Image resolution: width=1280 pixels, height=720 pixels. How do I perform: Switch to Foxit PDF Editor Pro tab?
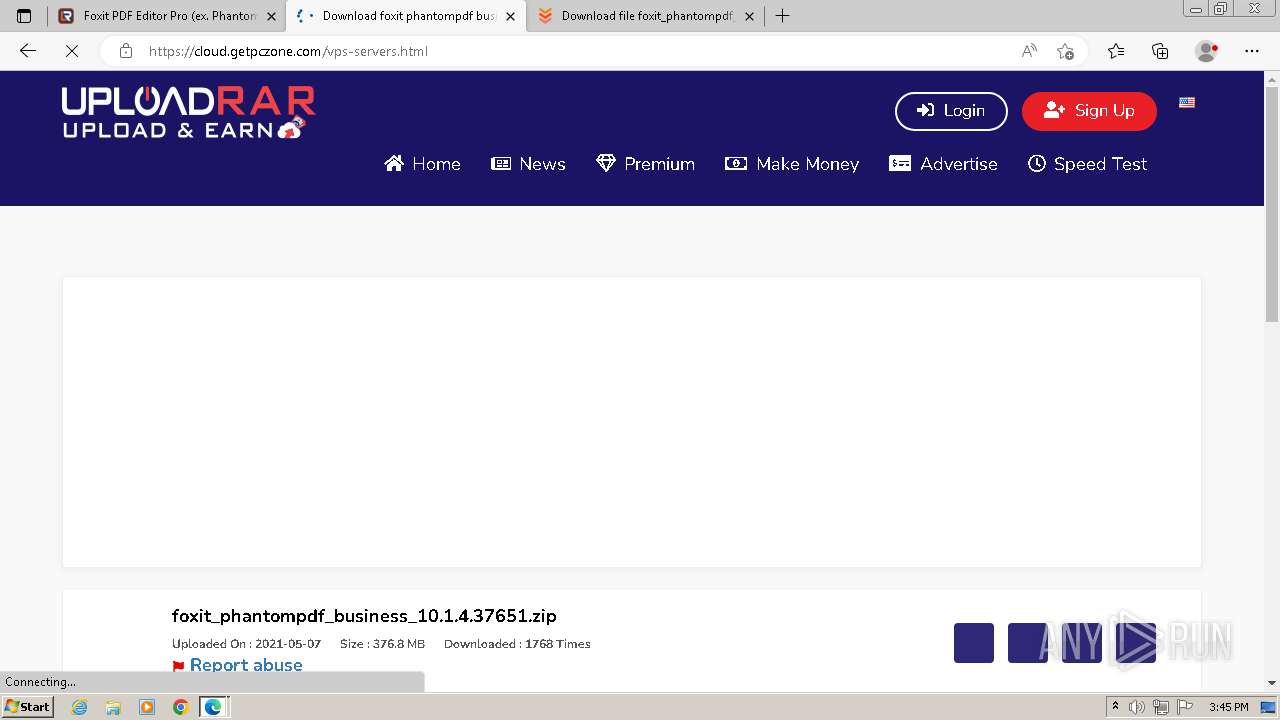pos(166,16)
